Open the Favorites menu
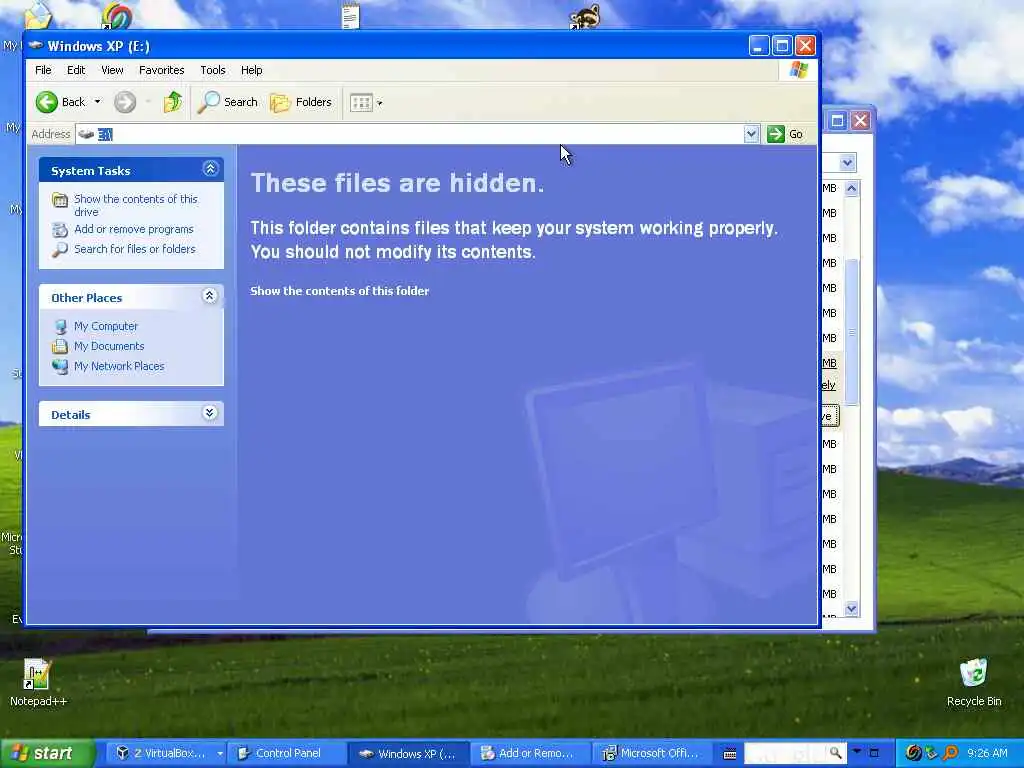1024x768 pixels. [161, 70]
